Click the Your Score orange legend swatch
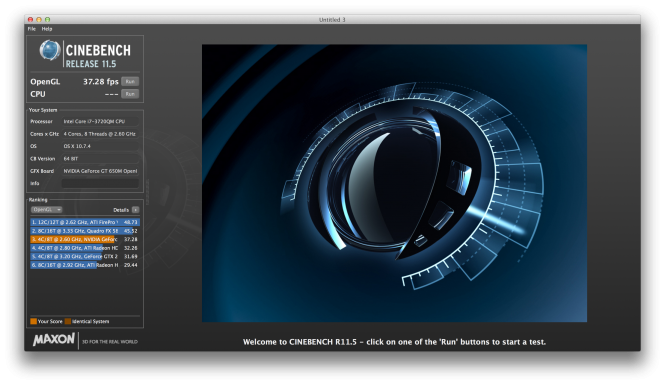Image resolution: width=665 pixels, height=385 pixels. [34, 321]
